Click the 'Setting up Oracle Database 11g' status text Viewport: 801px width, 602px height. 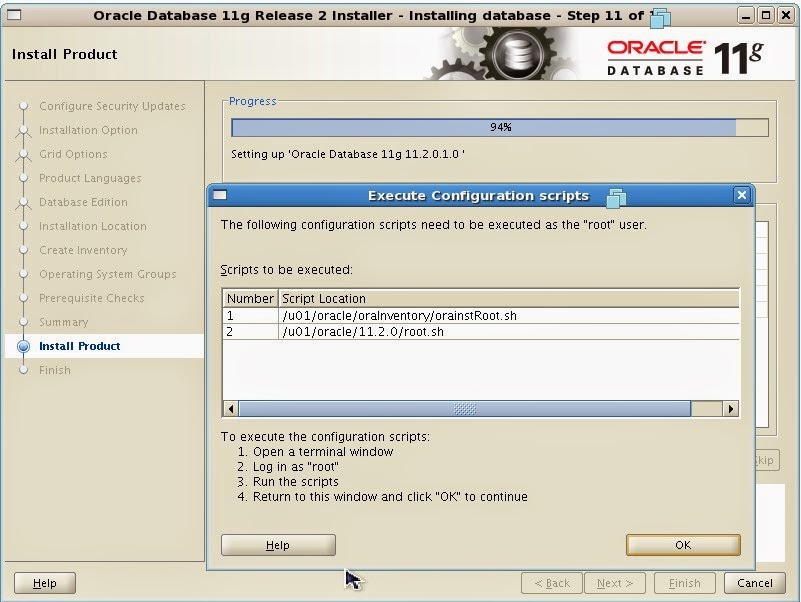pos(347,154)
